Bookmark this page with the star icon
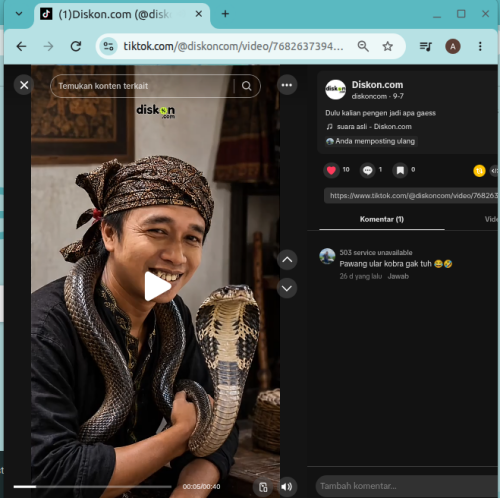 [x=387, y=46]
